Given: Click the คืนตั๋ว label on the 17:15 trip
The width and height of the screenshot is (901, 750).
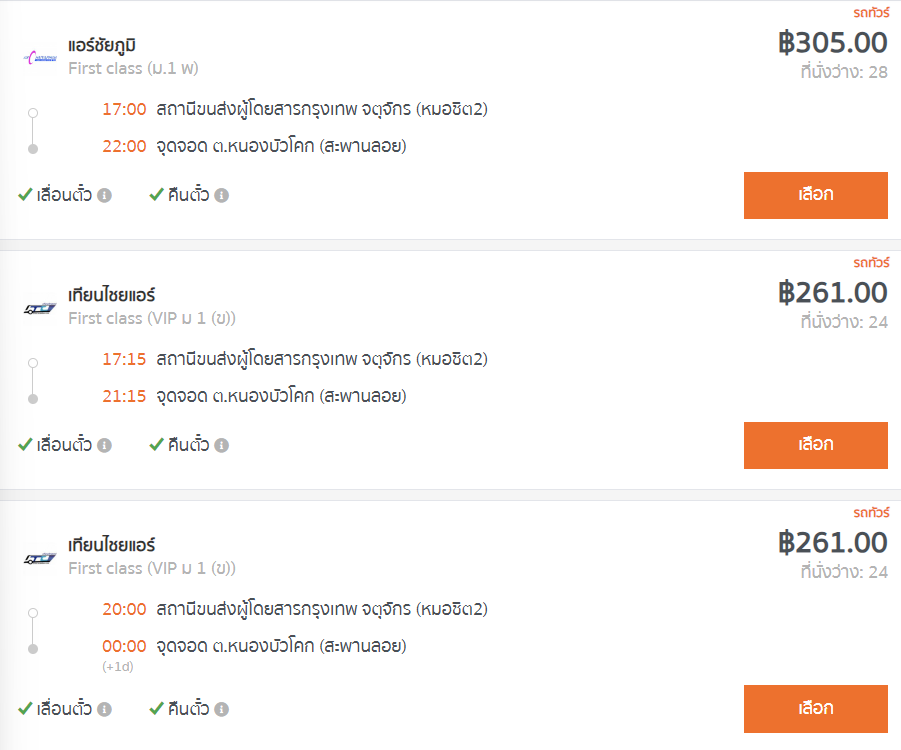Looking at the screenshot, I should [188, 445].
